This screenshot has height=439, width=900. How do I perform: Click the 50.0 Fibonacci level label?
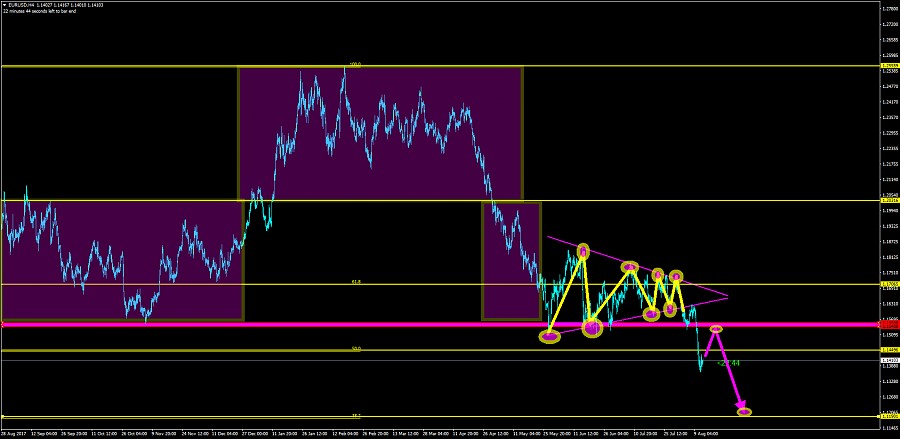355,348
